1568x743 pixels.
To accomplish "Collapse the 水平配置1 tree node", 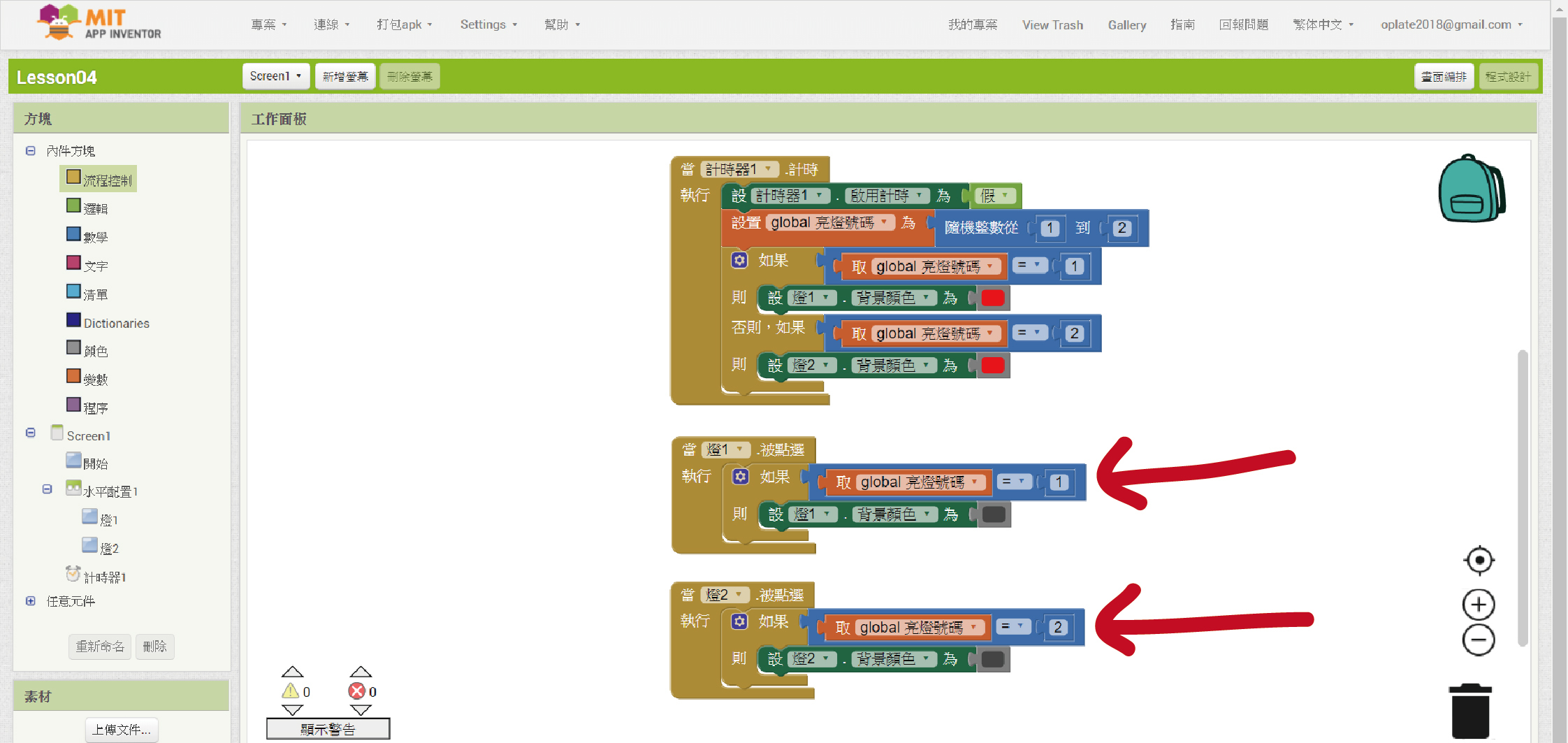I will point(48,489).
